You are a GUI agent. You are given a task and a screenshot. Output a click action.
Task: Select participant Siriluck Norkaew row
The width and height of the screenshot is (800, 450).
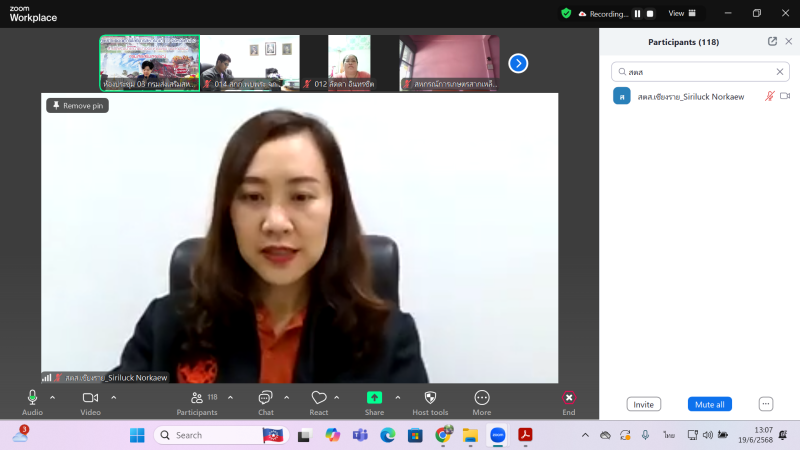700,96
